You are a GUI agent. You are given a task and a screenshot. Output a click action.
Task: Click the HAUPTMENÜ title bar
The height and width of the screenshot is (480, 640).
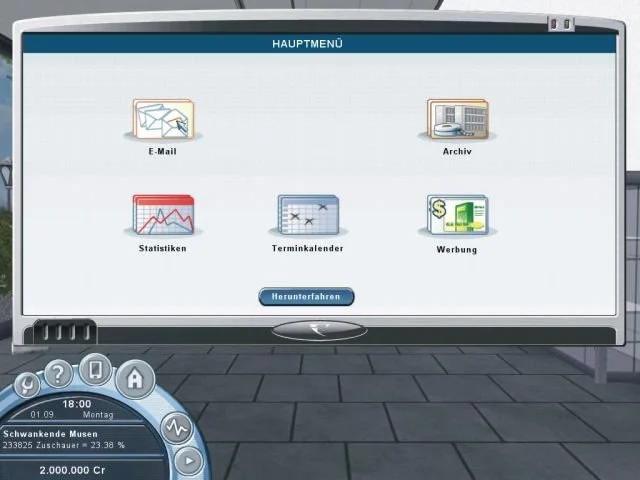pos(319,44)
